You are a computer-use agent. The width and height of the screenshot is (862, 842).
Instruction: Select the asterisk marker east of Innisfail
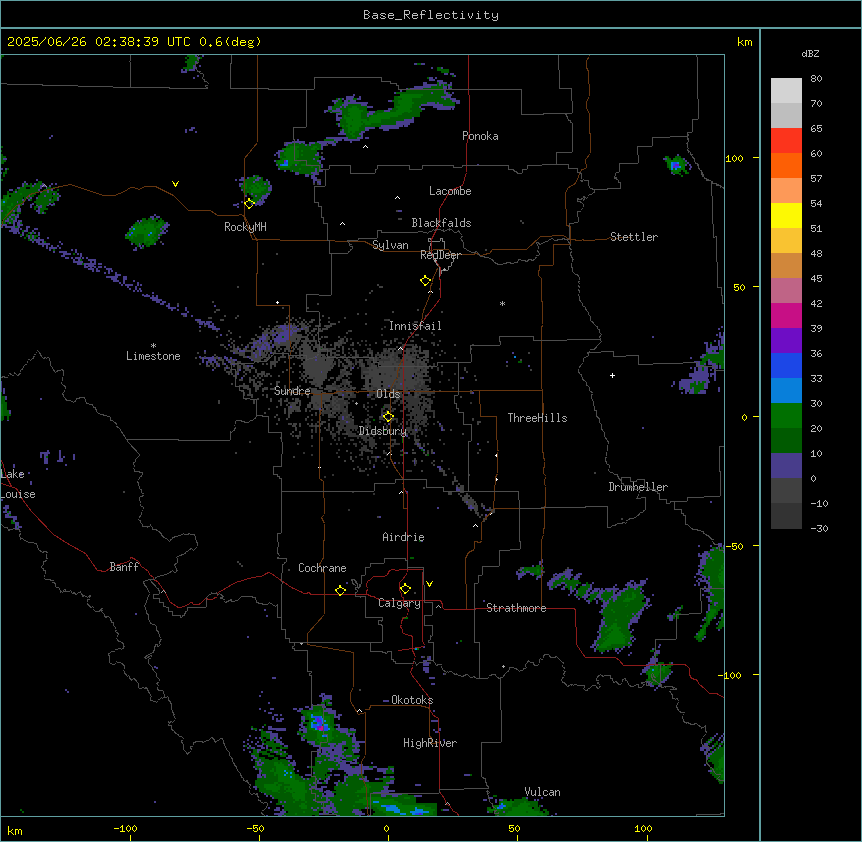click(x=502, y=304)
